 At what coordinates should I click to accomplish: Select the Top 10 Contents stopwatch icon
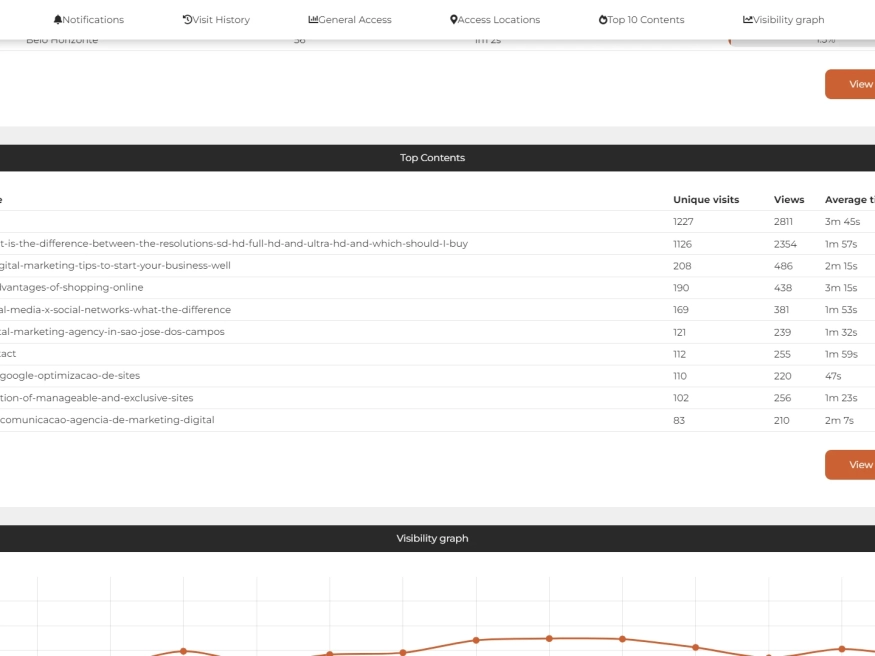[601, 18]
